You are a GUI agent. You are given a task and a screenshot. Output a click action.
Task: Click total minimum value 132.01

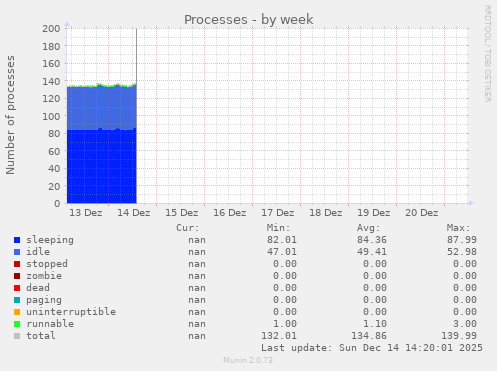pos(279,336)
